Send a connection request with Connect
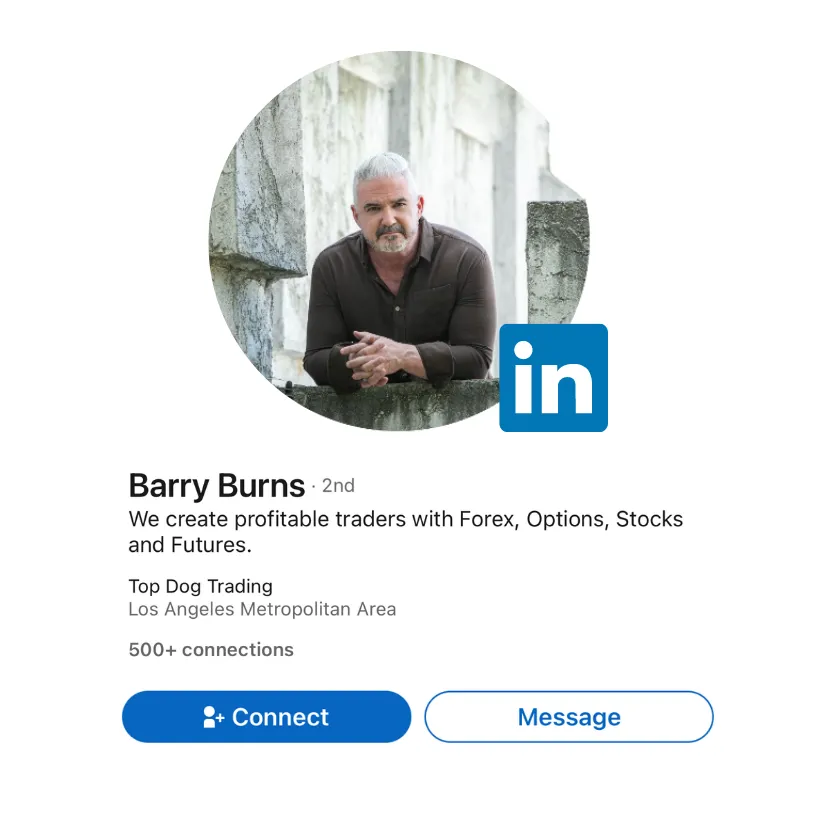This screenshot has width=813, height=813. click(267, 717)
